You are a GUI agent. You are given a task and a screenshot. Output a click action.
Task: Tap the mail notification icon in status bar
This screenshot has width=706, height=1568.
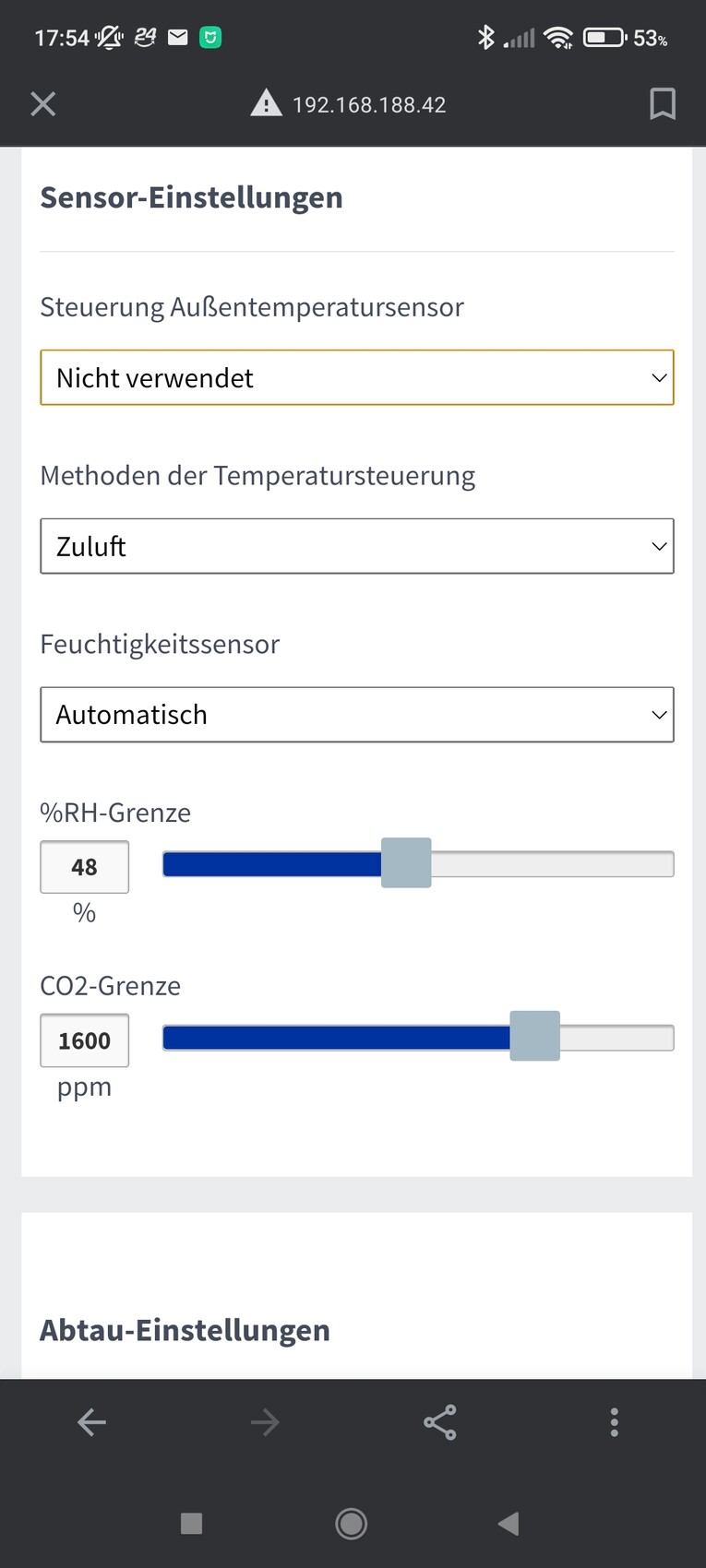pos(178,38)
